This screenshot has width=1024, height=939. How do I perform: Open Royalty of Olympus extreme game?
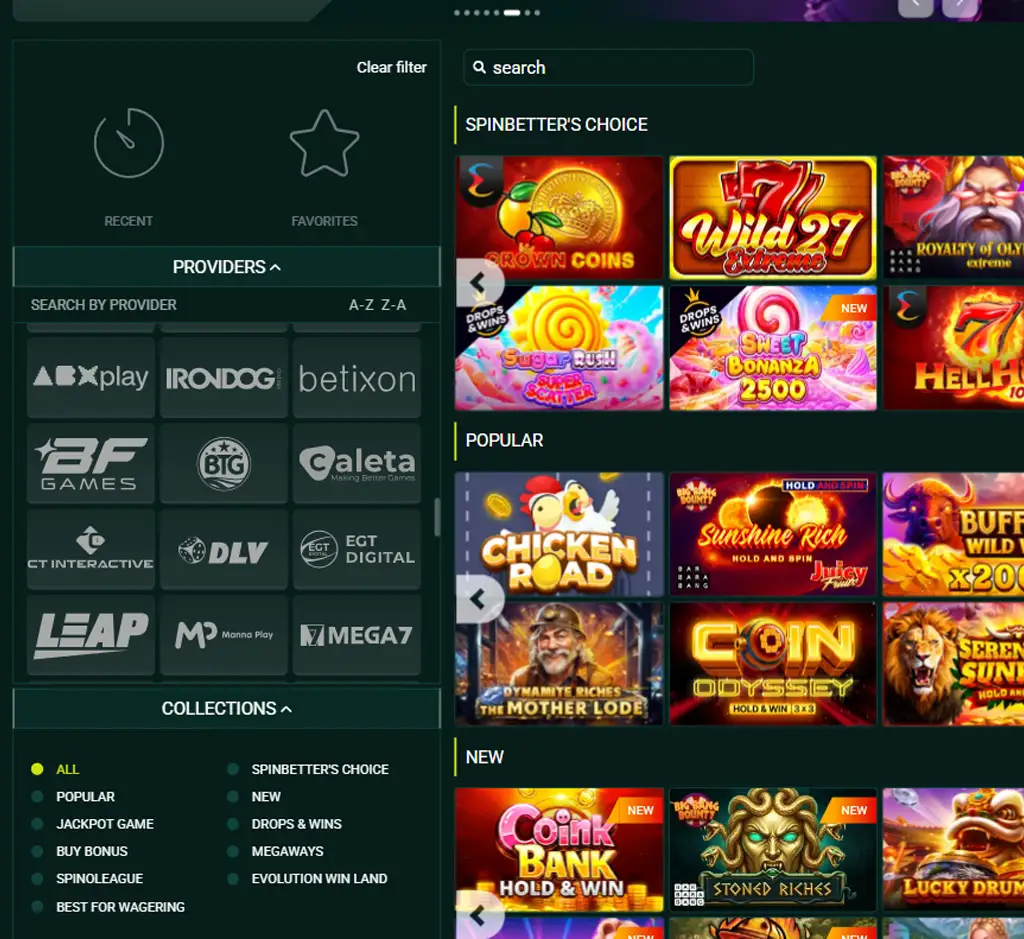click(953, 217)
